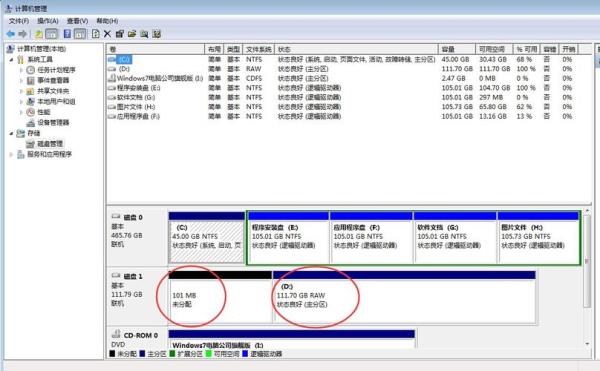The width and height of the screenshot is (600, 371).
Task: Select the (C:) 45.00 GB partition block
Action: pyautogui.click(x=207, y=238)
